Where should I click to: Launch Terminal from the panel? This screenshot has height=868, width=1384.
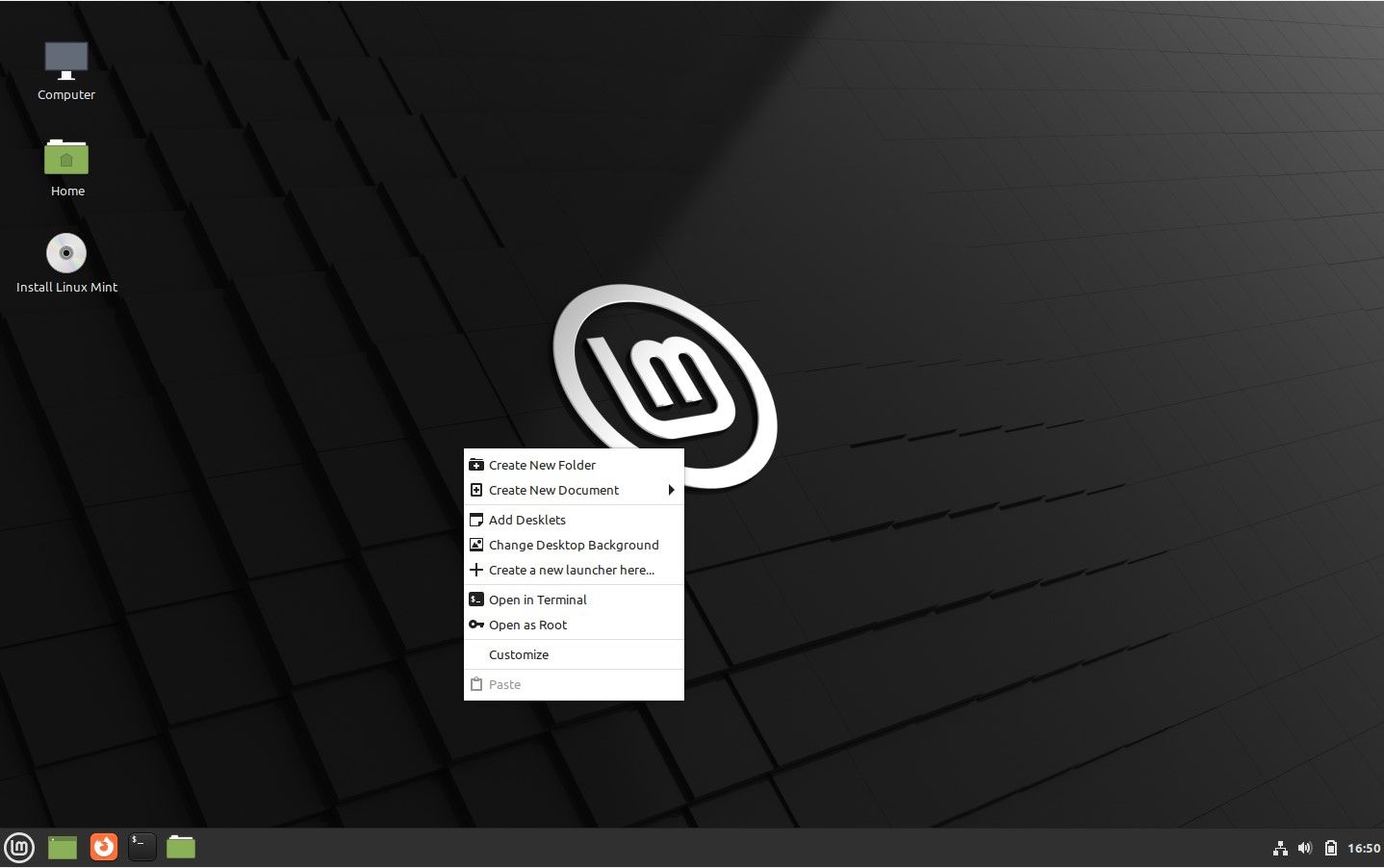pyautogui.click(x=142, y=847)
